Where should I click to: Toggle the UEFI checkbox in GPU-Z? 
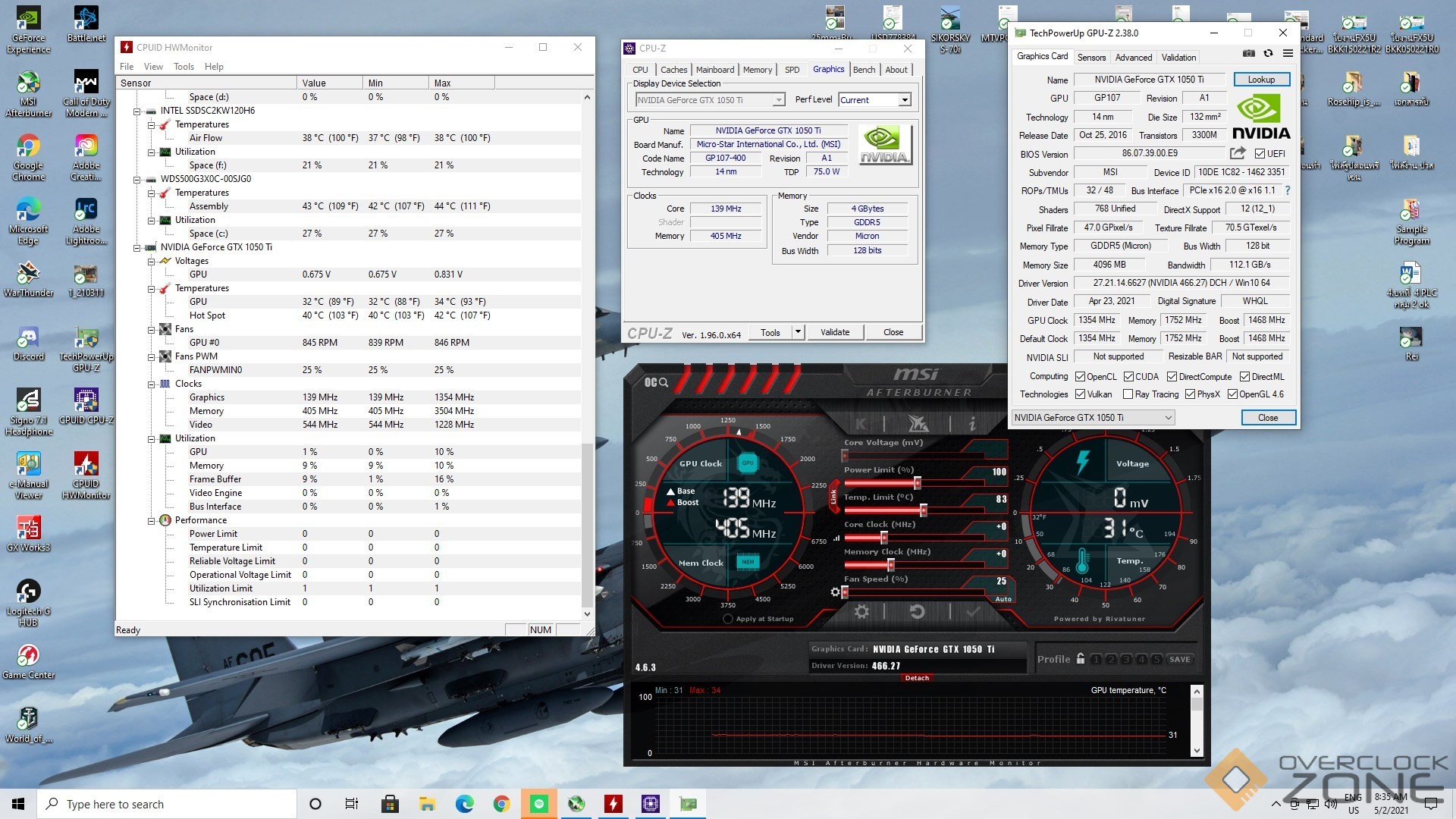1260,154
